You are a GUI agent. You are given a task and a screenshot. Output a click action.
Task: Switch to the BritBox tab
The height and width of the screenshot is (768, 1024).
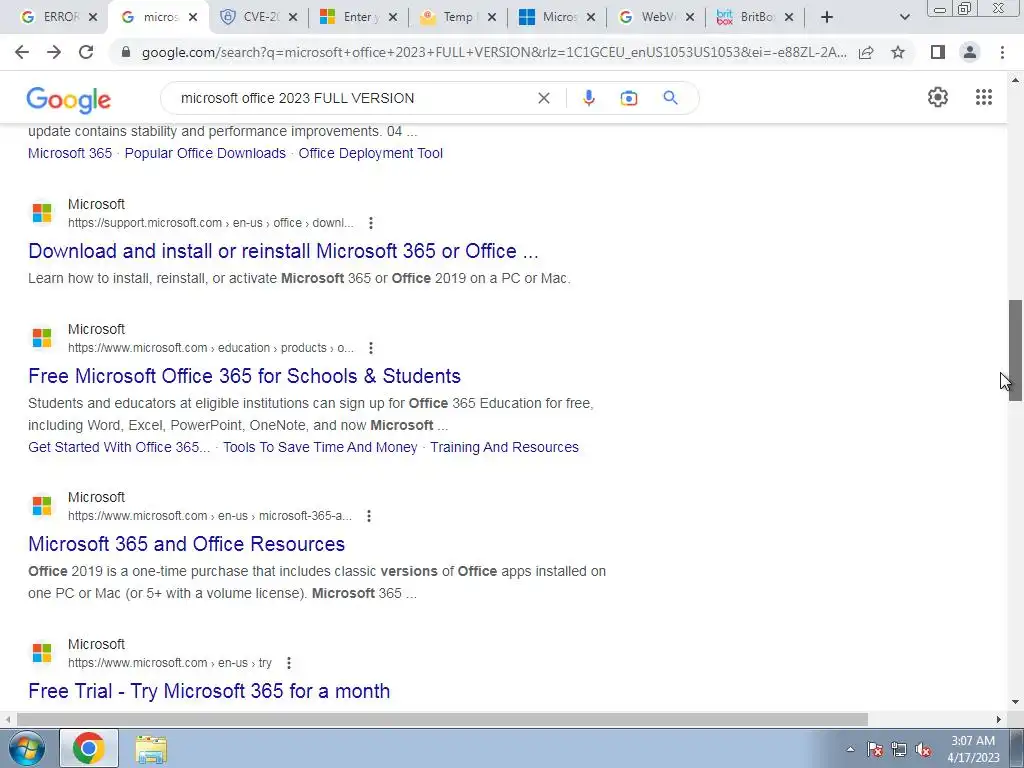pyautogui.click(x=757, y=17)
